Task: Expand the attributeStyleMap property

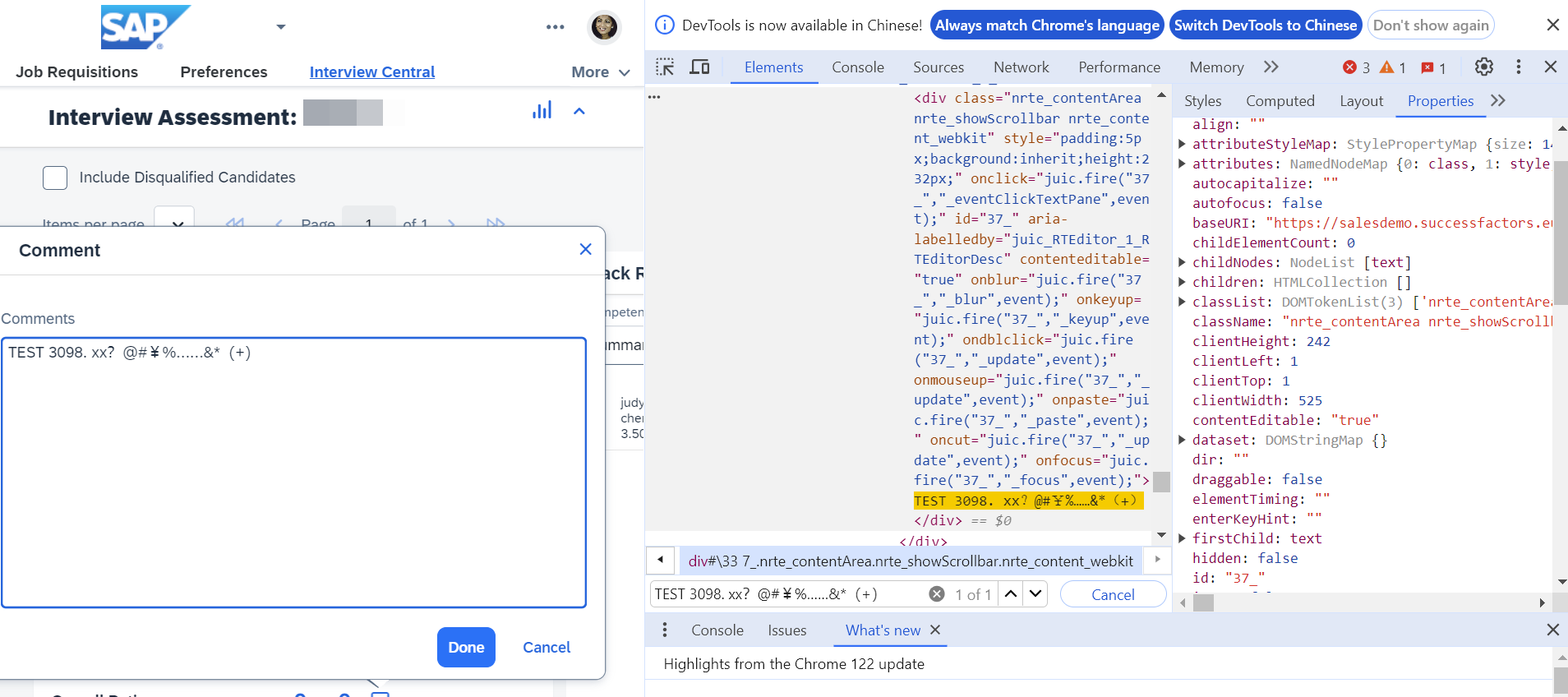Action: pyautogui.click(x=1182, y=144)
